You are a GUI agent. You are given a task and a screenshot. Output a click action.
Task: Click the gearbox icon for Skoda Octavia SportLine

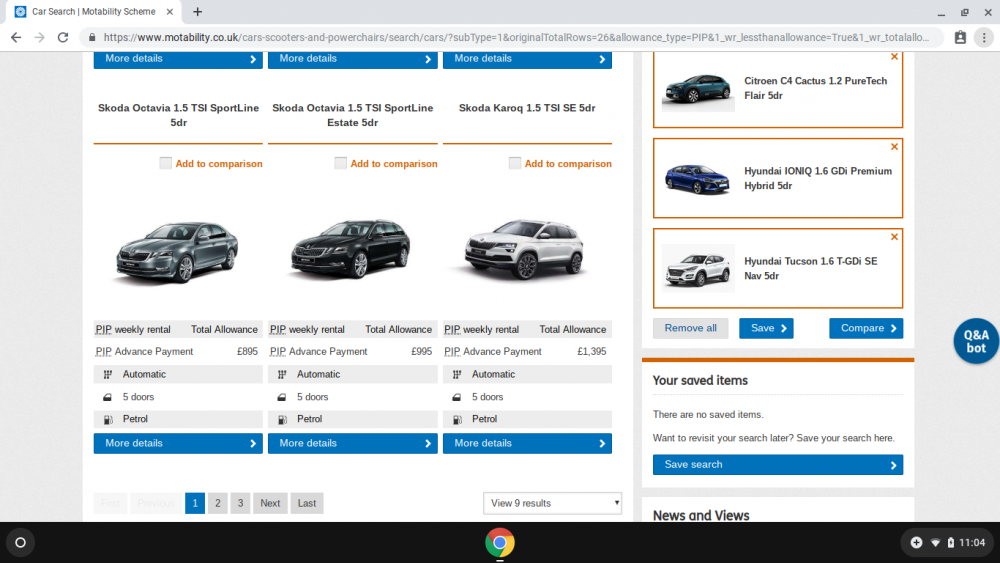pos(108,374)
